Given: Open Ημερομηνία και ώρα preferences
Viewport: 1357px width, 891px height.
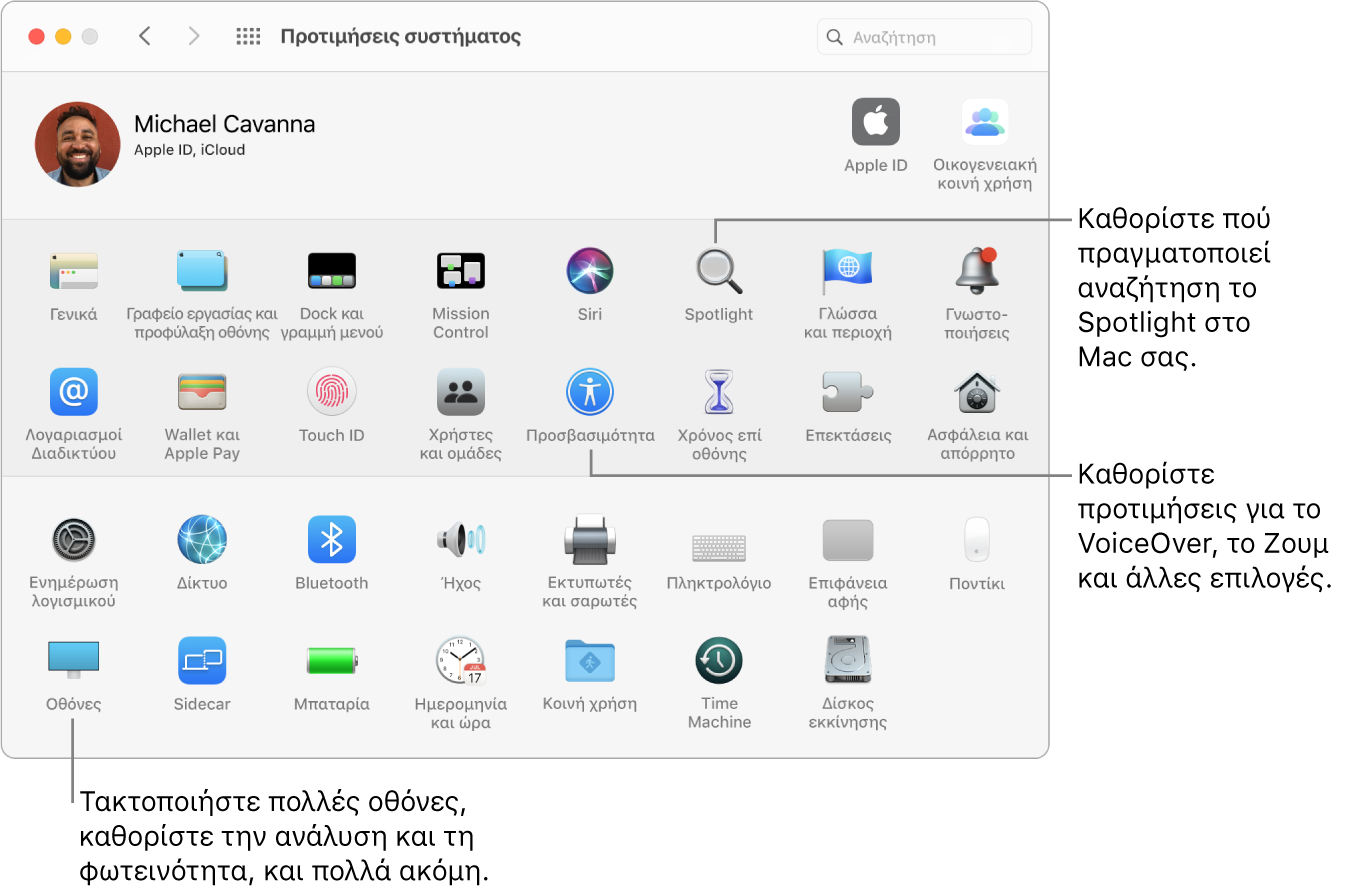Looking at the screenshot, I should [x=461, y=661].
